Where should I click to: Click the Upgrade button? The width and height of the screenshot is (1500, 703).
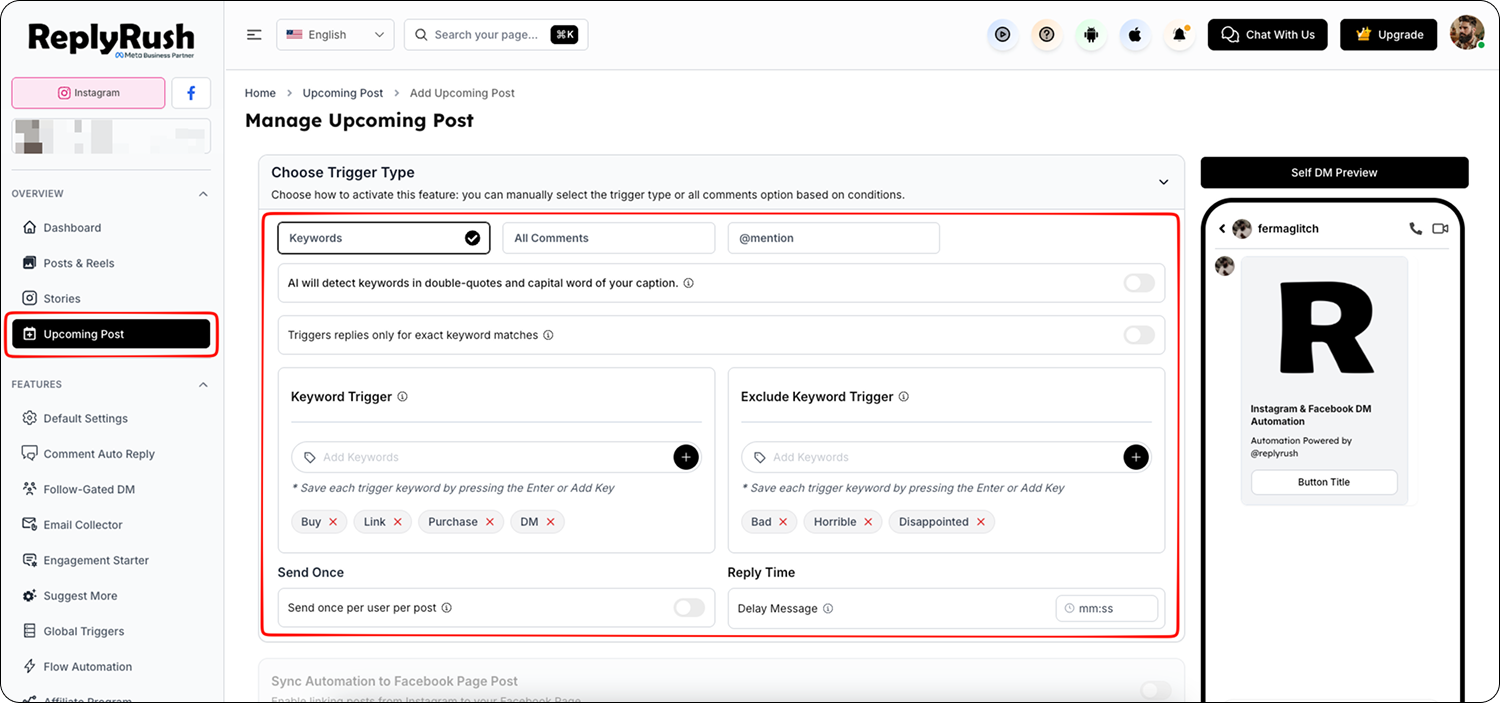pos(1389,34)
